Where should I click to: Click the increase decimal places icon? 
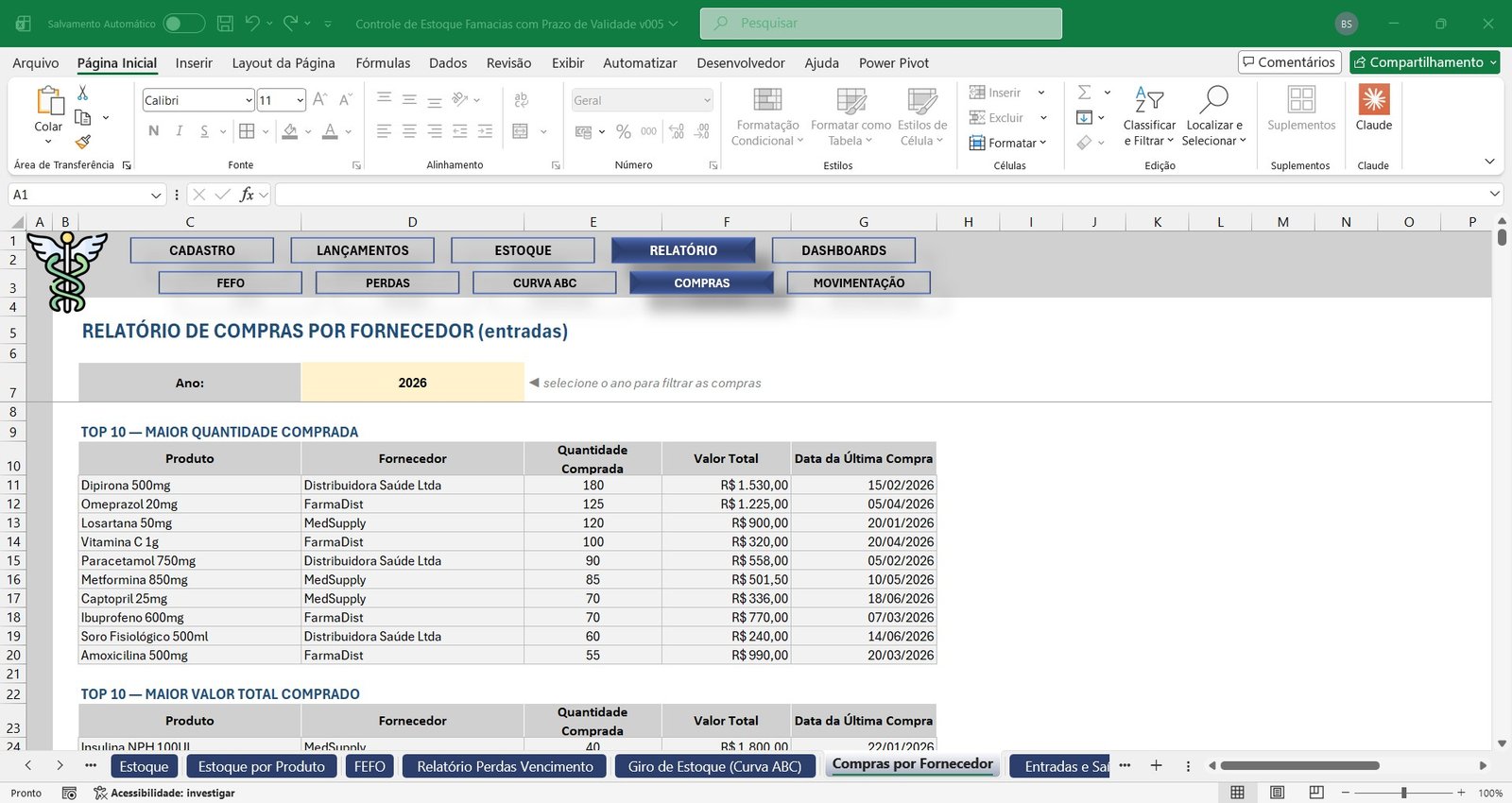[x=677, y=131]
